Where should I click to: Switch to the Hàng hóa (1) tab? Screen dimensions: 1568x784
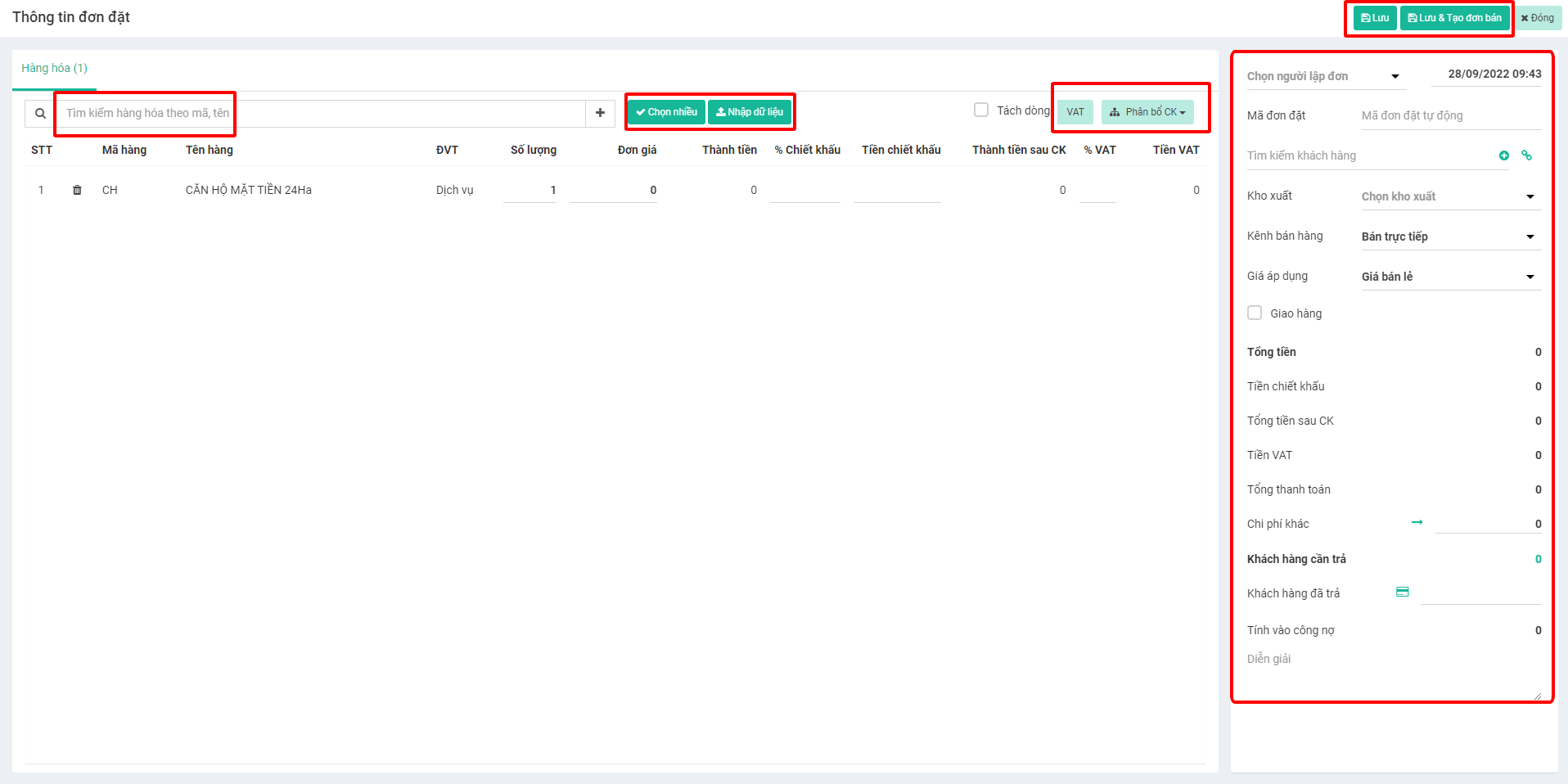(x=54, y=69)
